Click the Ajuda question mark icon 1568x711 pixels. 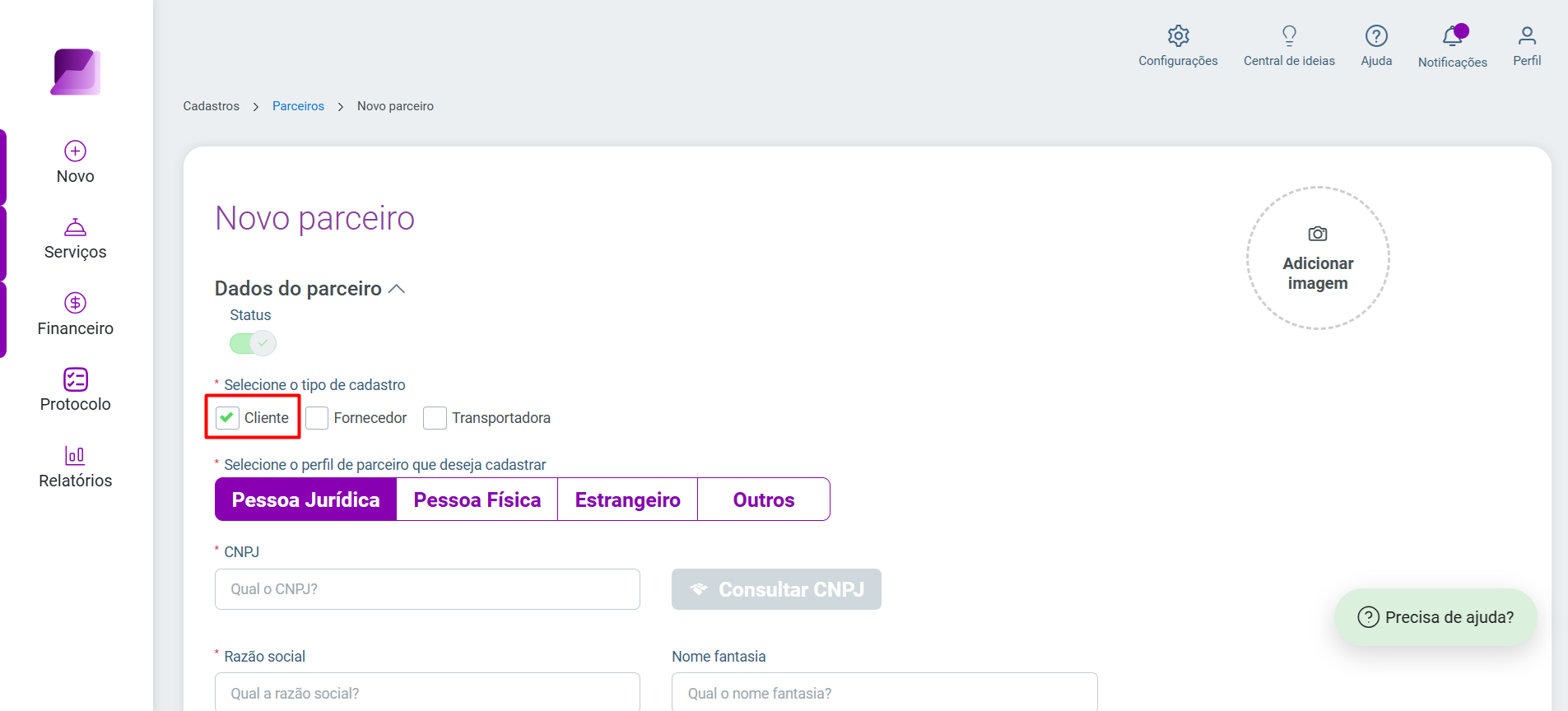pos(1376,35)
